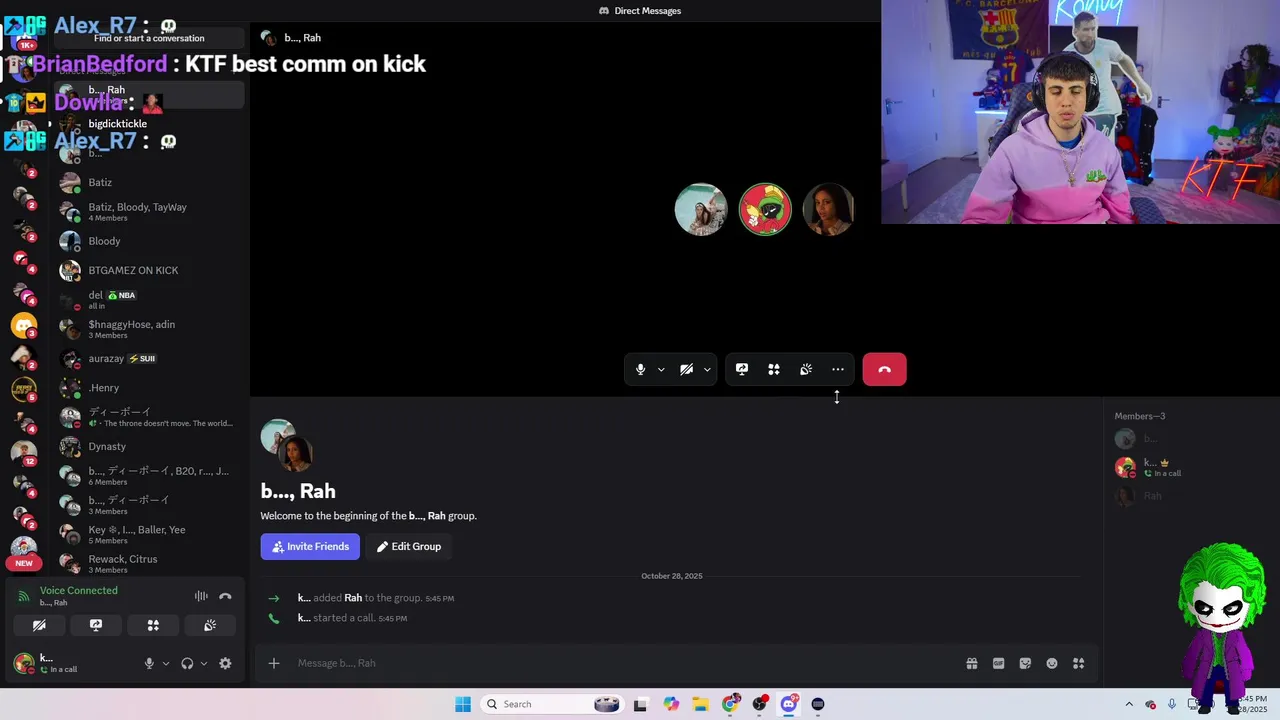Open Task View from the taskbar
This screenshot has width=1280, height=720.
(641, 704)
